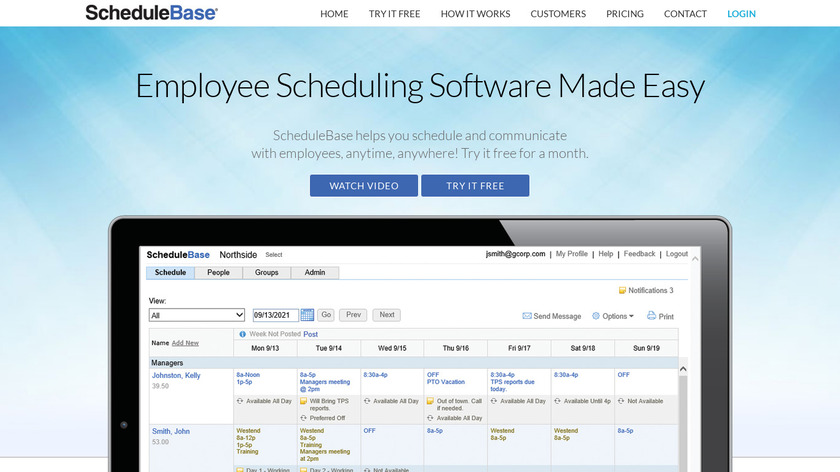Viewport: 840px width, 472px height.
Task: Open the Options gear dropdown
Action: 612,316
